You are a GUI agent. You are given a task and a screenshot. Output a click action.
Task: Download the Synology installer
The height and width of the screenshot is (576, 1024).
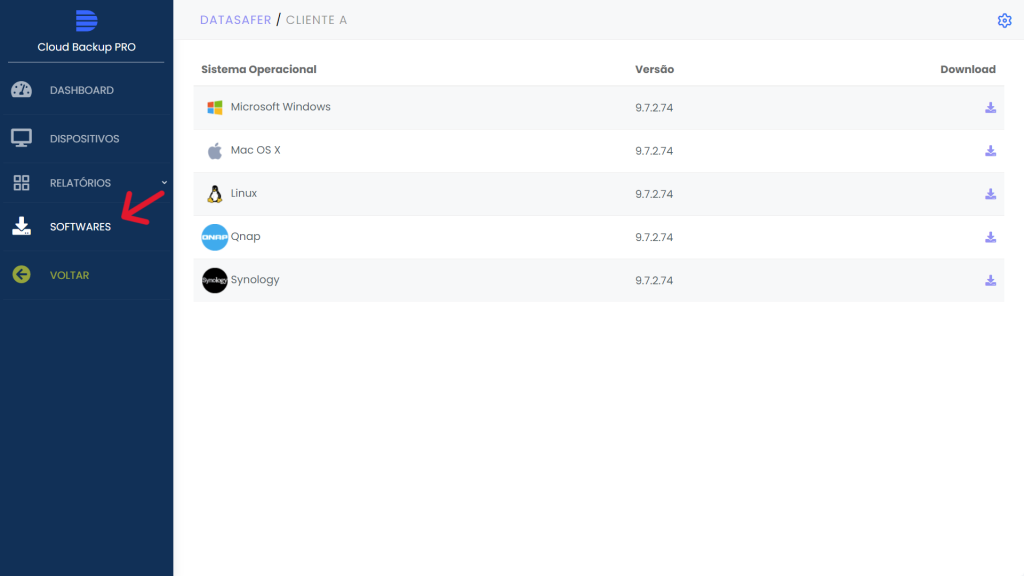(990, 281)
